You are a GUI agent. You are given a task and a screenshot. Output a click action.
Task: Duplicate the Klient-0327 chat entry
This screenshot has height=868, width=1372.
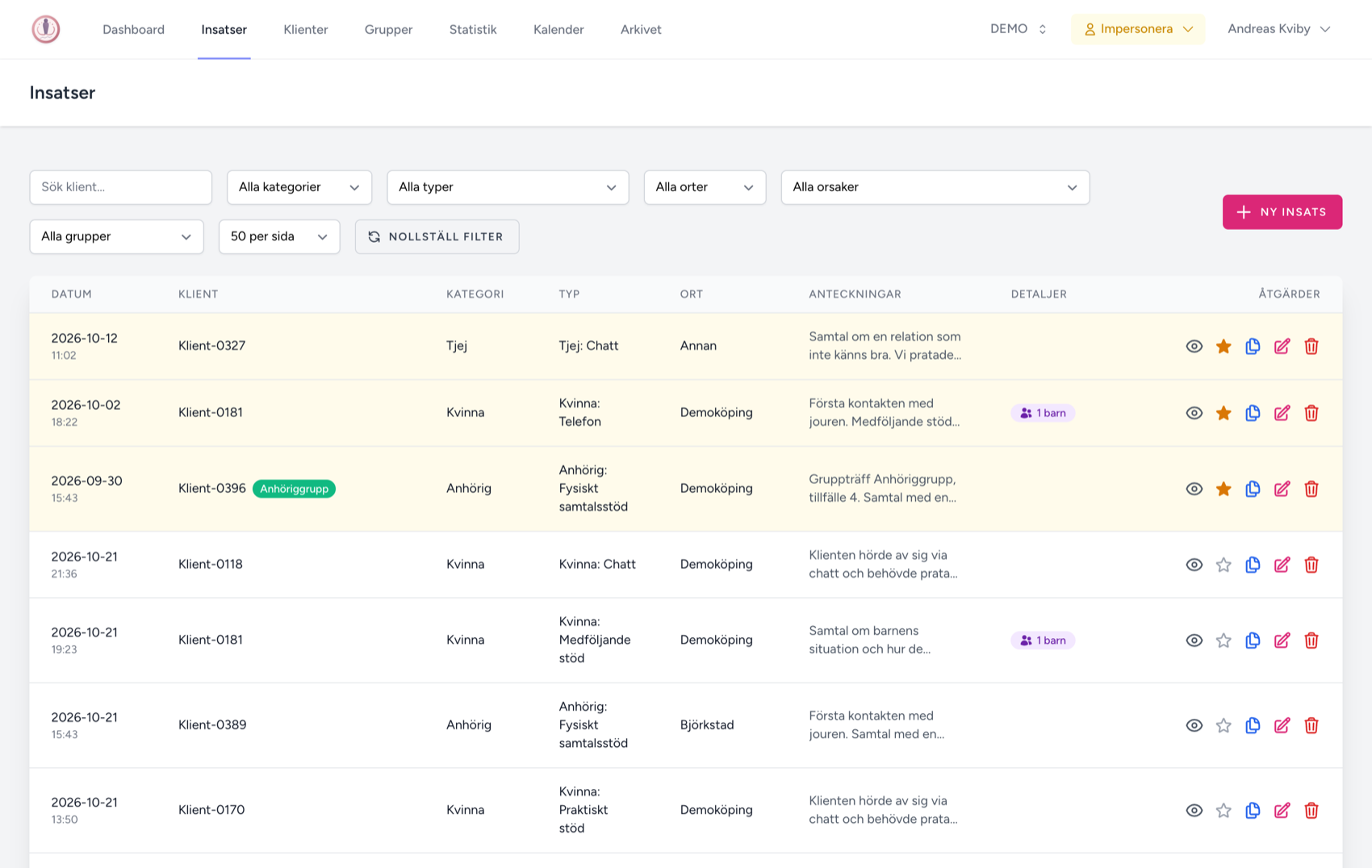point(1253,346)
